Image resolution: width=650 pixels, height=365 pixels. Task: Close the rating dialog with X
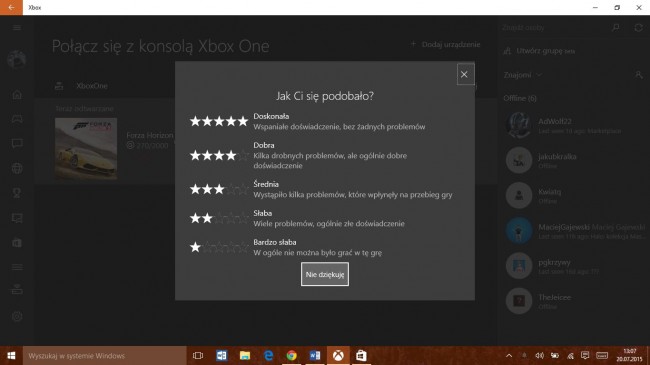[465, 74]
